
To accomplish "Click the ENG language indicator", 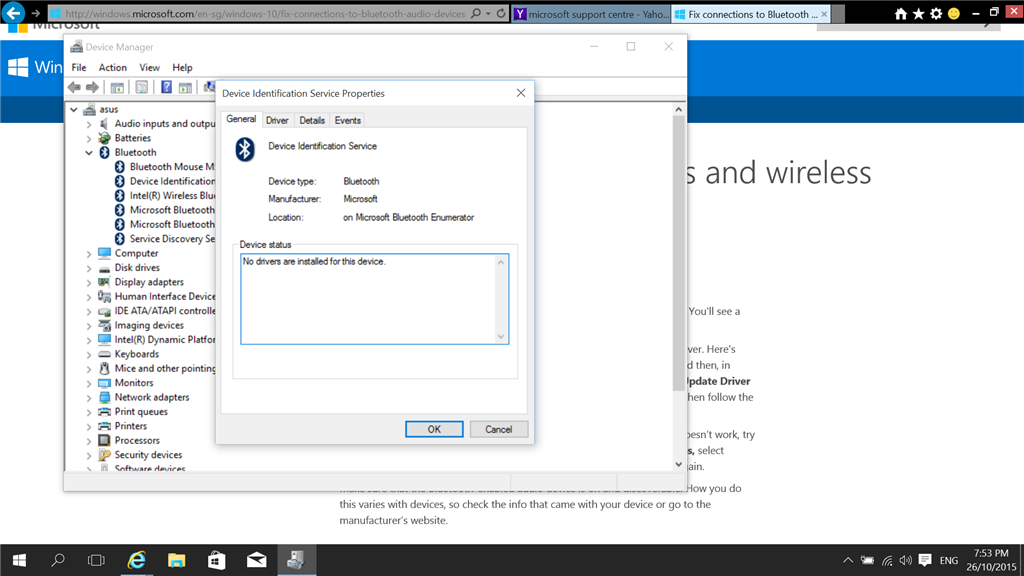I will point(948,560).
